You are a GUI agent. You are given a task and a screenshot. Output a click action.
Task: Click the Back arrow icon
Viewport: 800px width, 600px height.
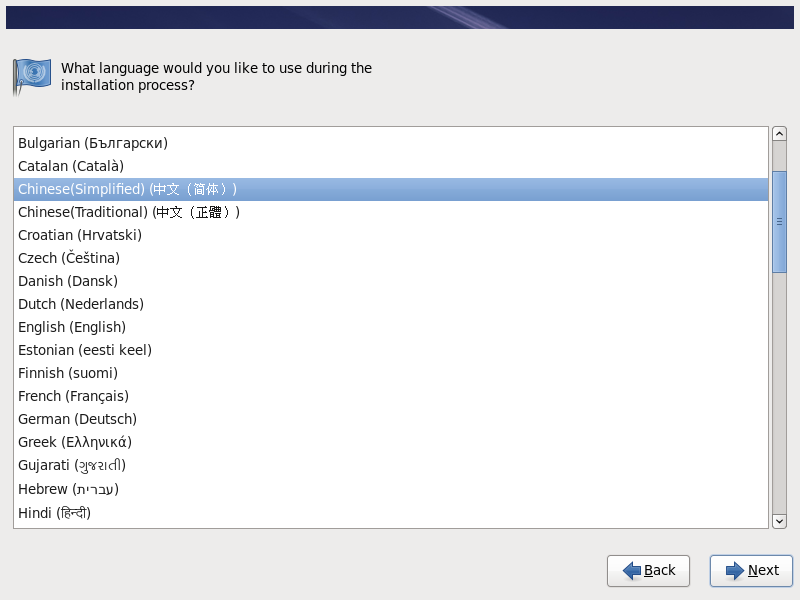point(632,571)
